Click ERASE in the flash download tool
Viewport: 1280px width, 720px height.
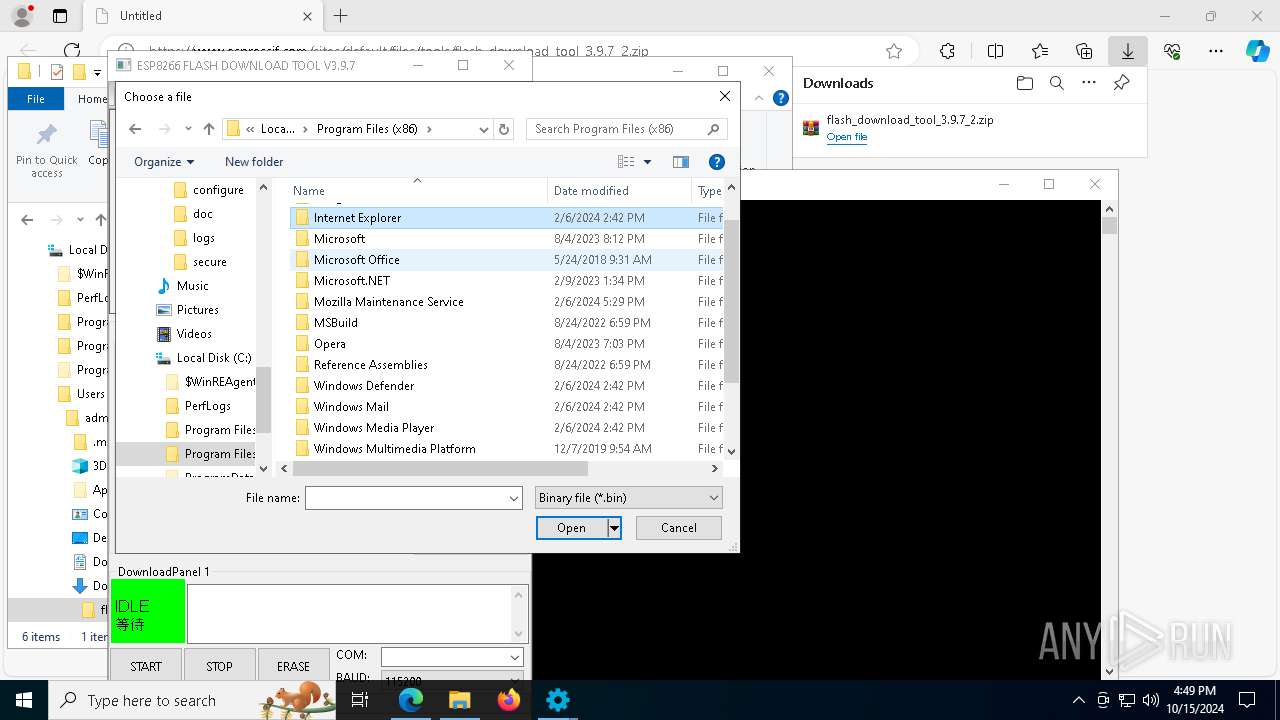[x=293, y=666]
